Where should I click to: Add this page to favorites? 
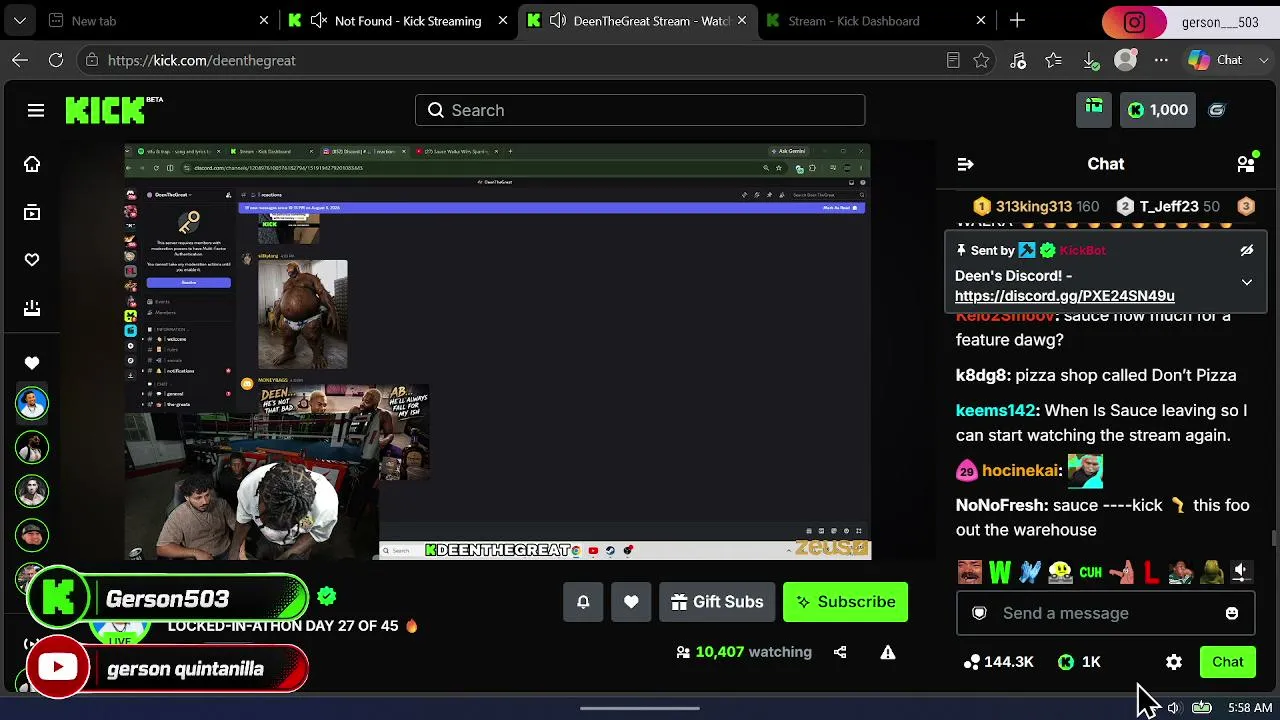(x=982, y=60)
